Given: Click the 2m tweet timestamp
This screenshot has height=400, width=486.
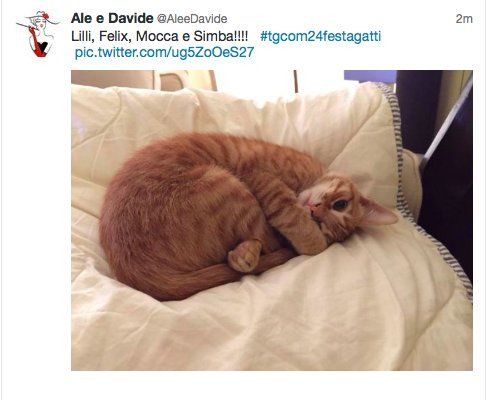Looking at the screenshot, I should pos(464,19).
